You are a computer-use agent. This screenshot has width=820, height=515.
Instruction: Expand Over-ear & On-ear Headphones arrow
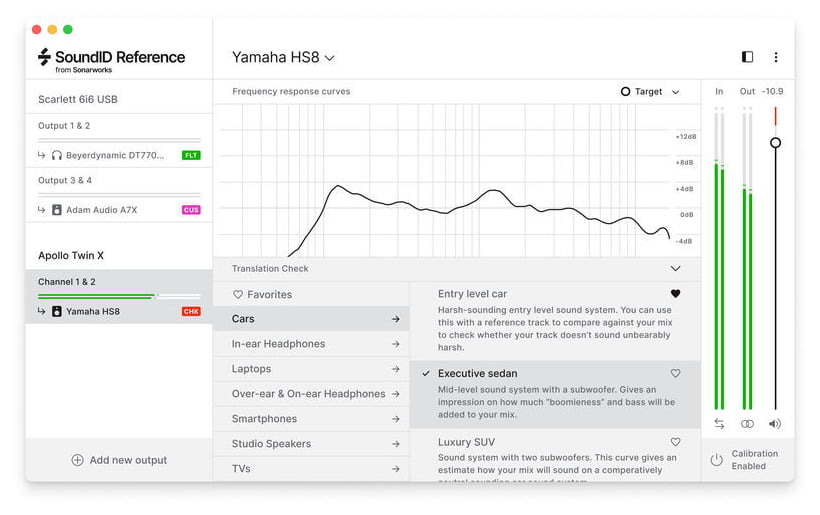(x=395, y=394)
